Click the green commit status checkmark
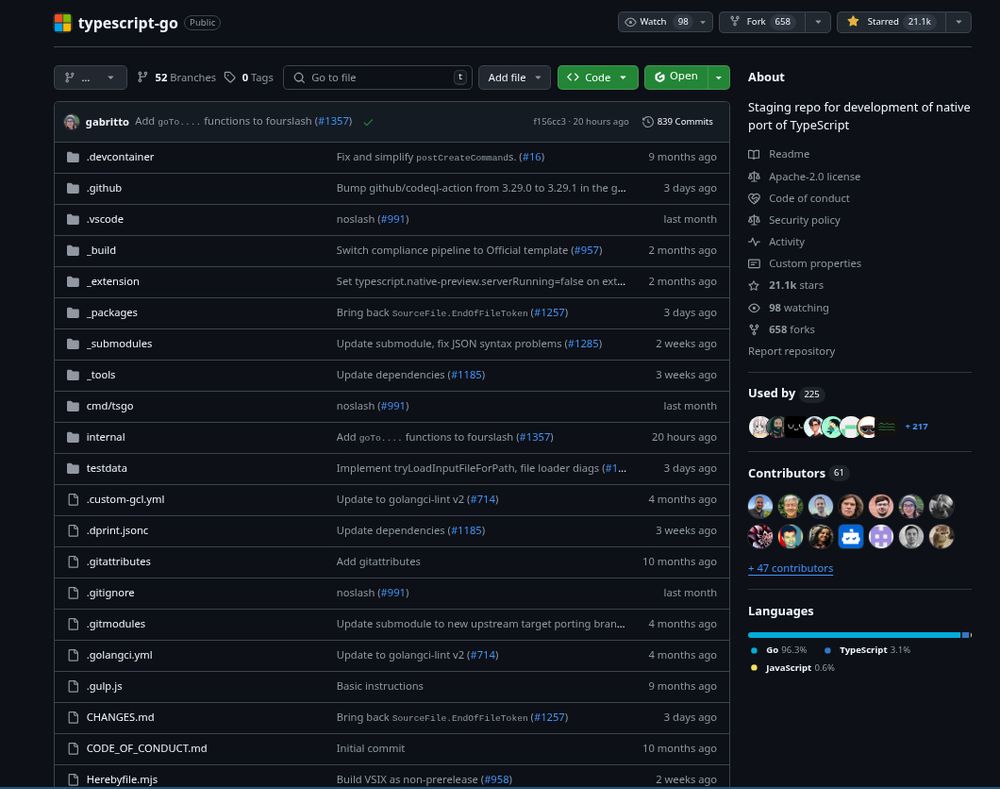This screenshot has height=789, width=1000. coord(368,122)
